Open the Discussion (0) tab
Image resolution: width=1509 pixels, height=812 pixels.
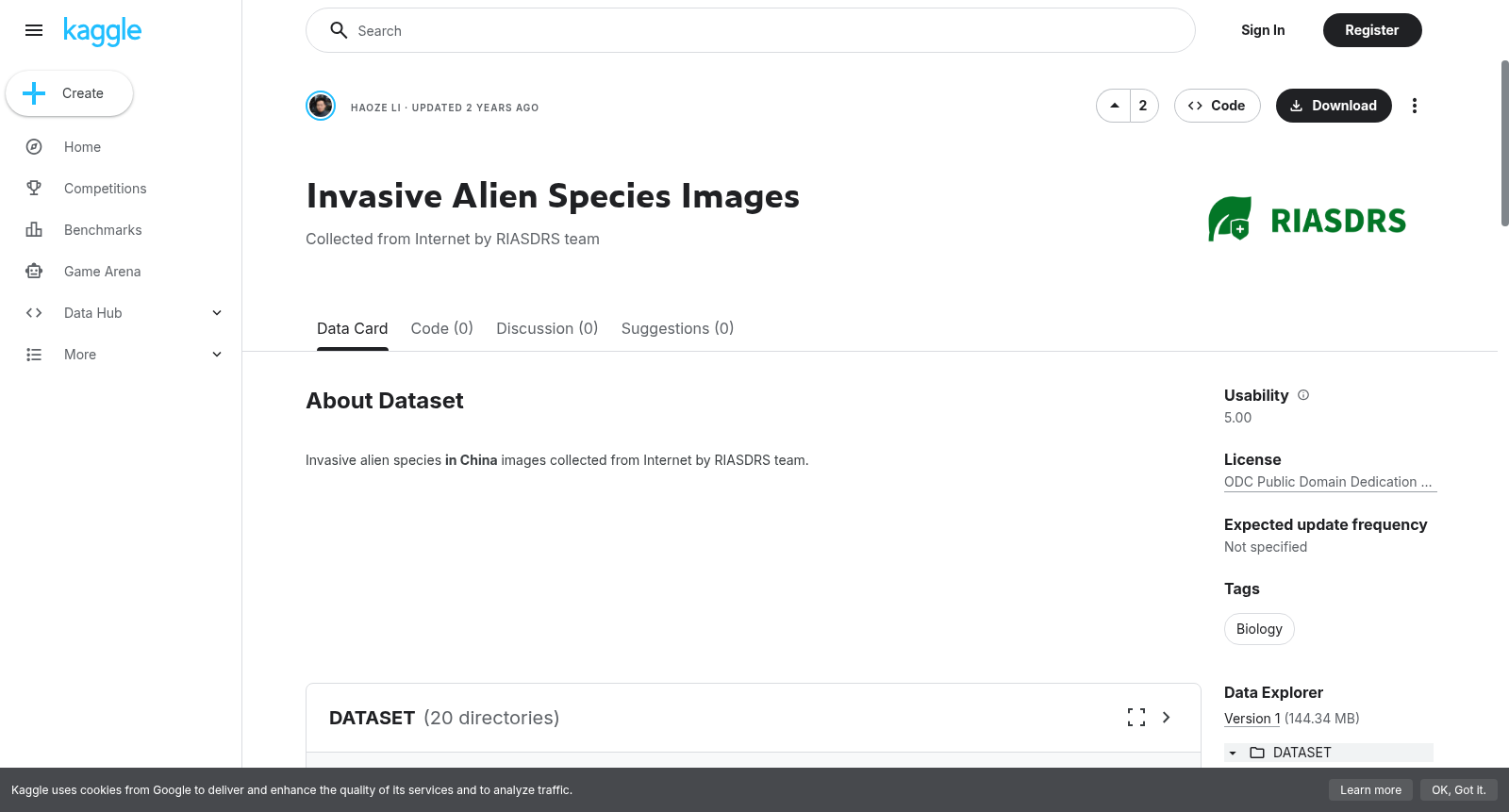tap(547, 328)
